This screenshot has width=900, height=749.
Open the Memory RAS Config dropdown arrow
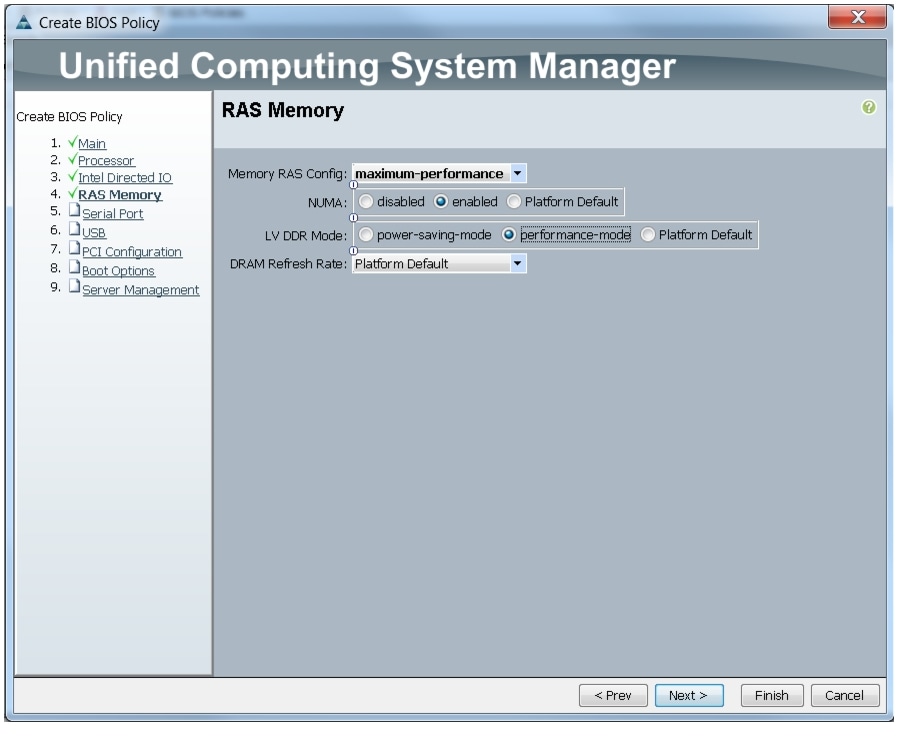click(x=518, y=173)
